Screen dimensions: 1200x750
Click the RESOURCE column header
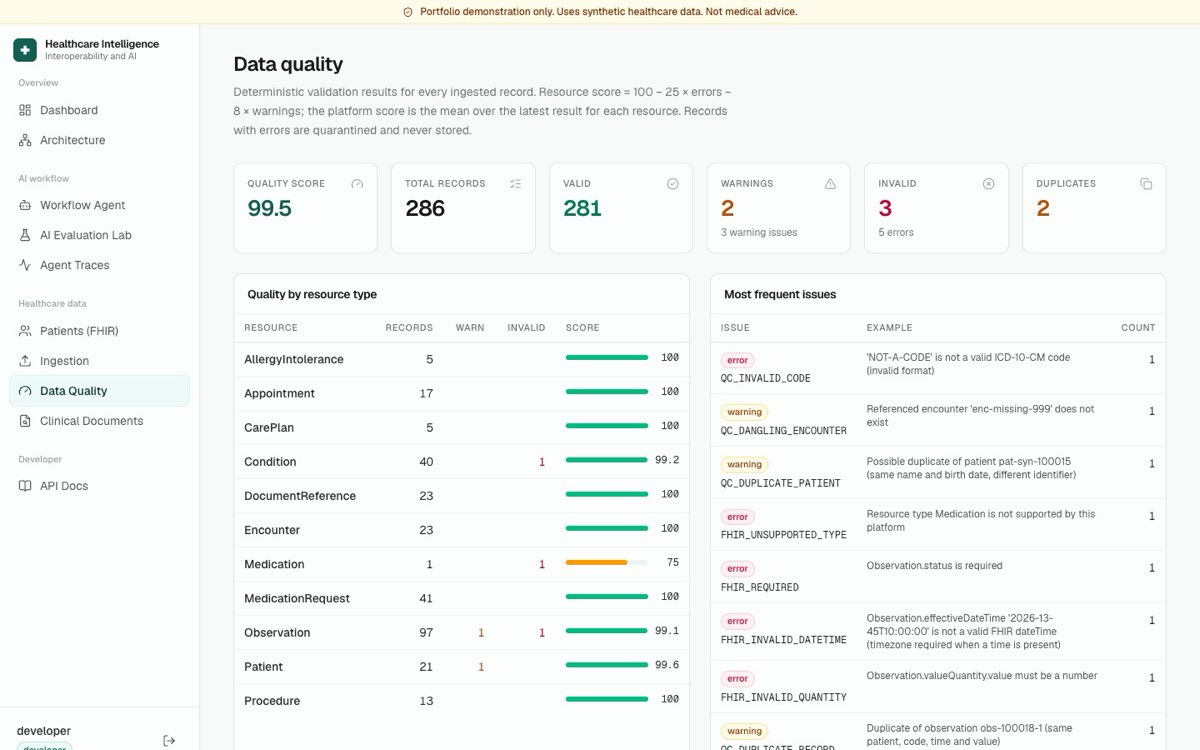(x=271, y=327)
